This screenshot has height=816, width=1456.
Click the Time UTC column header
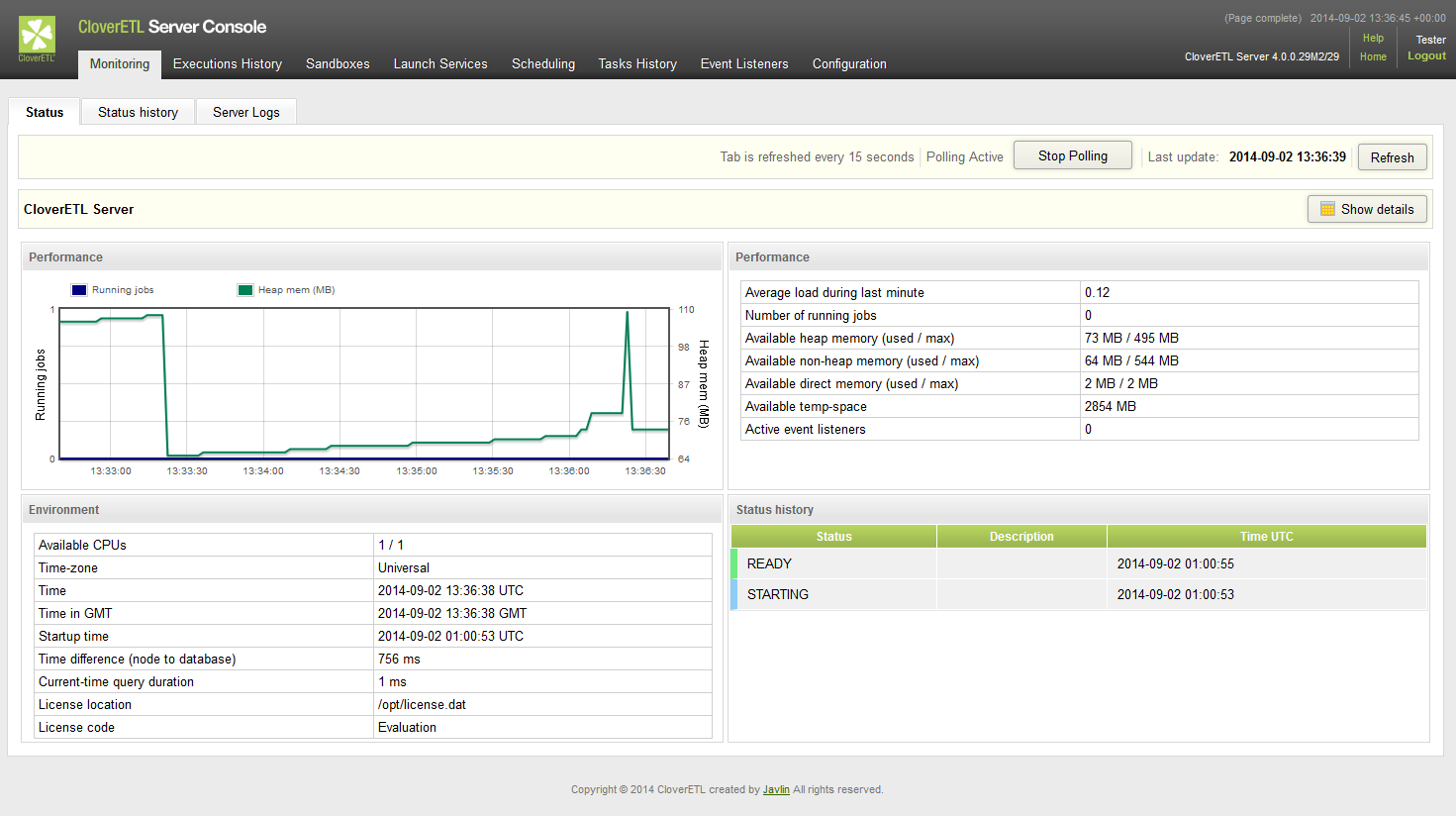(1267, 536)
